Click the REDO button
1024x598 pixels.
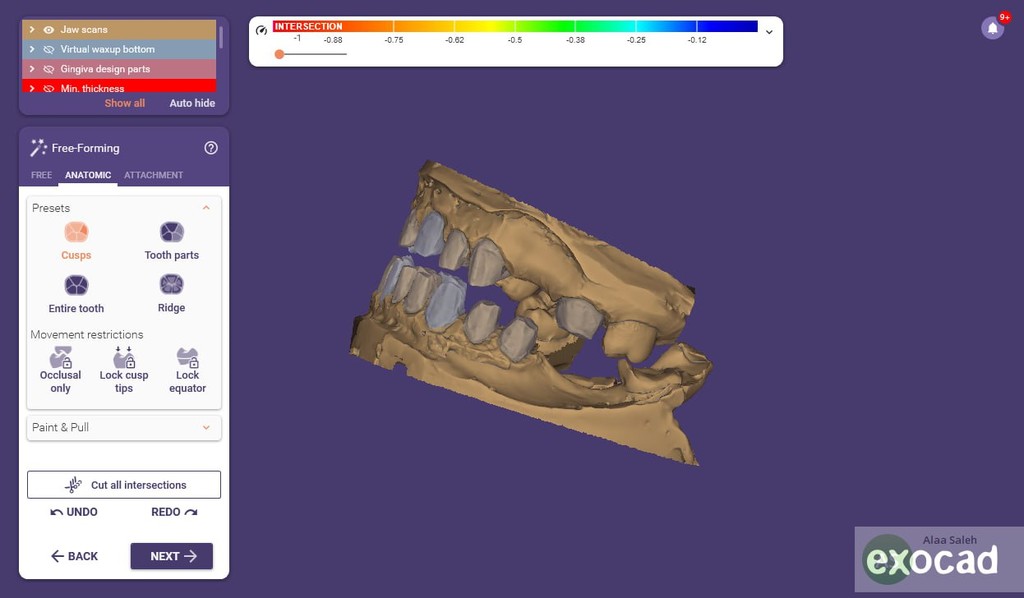point(174,512)
